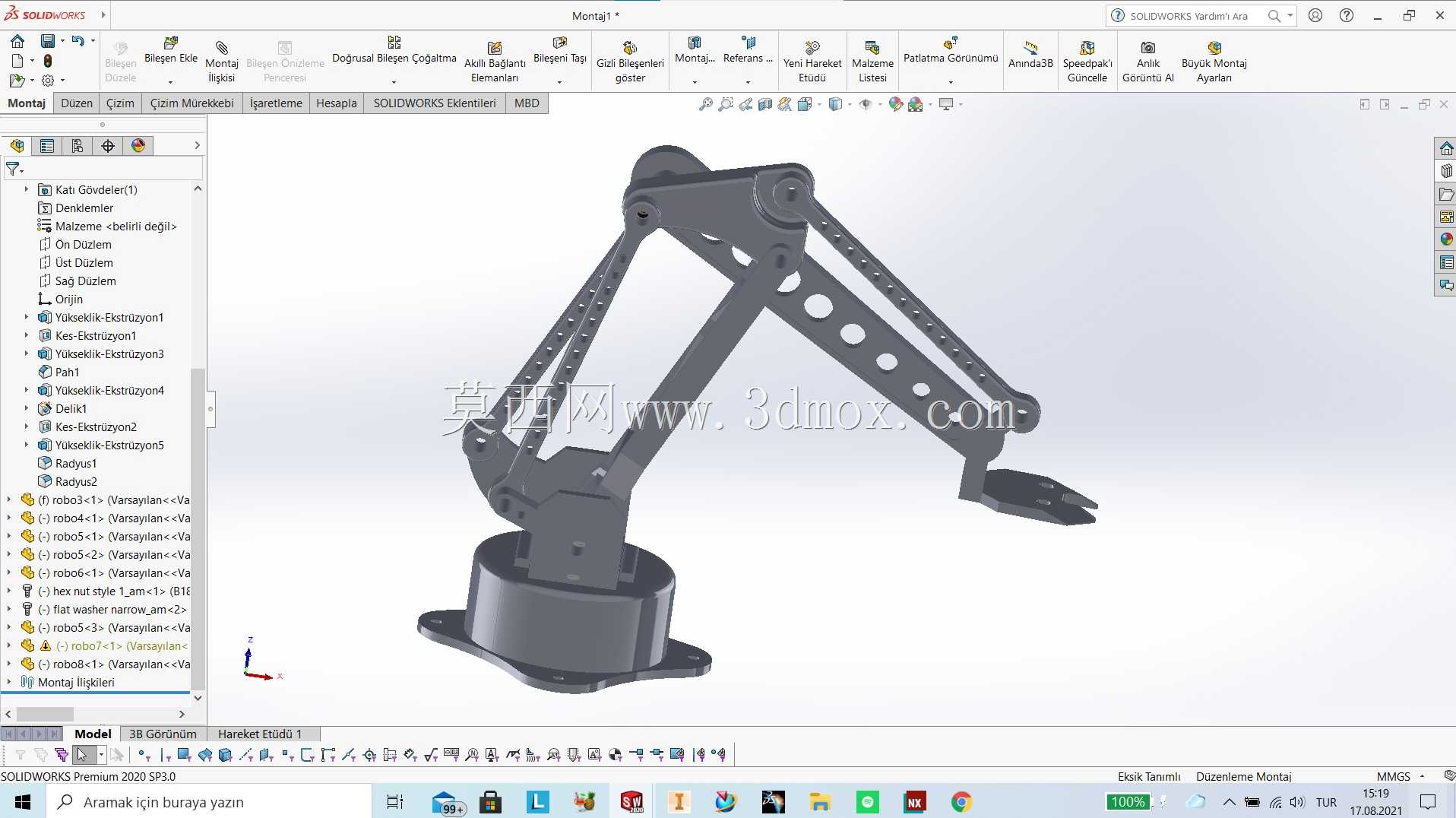Click feature tree horizontal scrollbar
Viewport: 1456px width, 818px height.
(x=45, y=714)
